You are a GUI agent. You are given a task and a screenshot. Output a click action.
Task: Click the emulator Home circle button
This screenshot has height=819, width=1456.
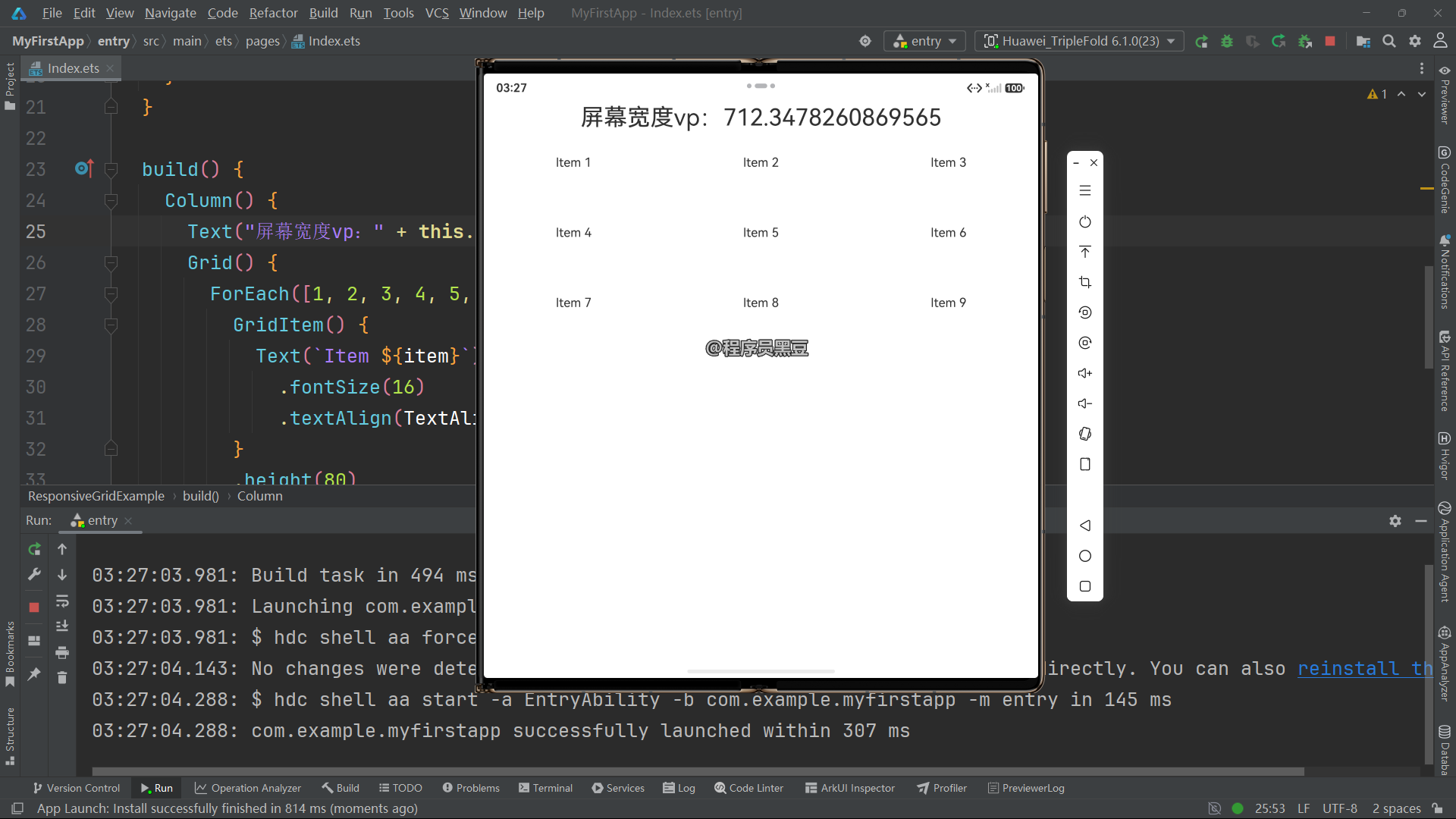tap(1085, 556)
